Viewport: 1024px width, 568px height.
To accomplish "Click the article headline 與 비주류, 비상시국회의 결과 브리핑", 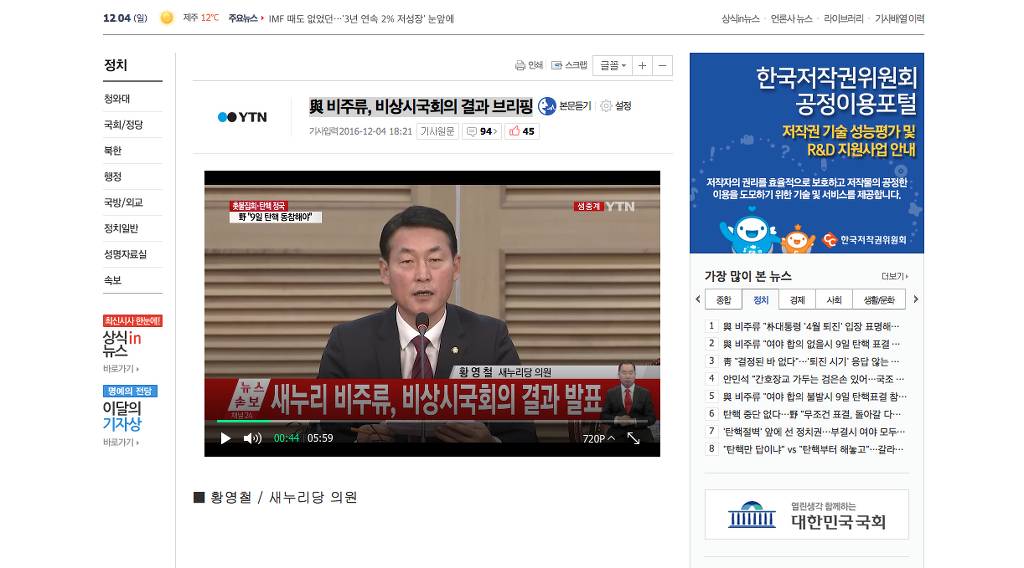I will pos(421,106).
